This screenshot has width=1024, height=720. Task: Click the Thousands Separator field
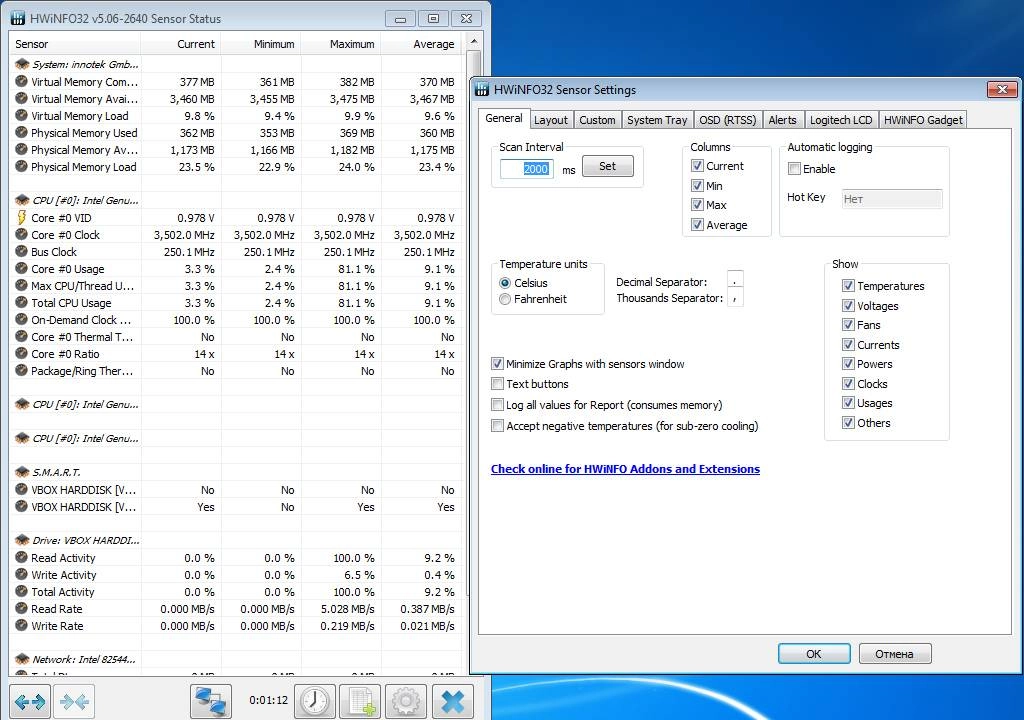pos(735,298)
